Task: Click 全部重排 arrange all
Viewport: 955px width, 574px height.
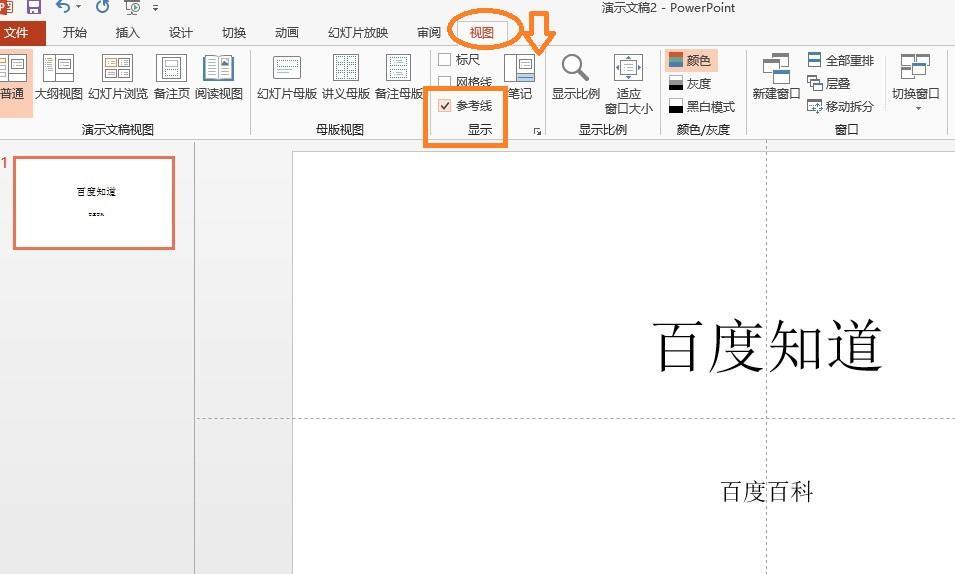Action: pos(840,60)
